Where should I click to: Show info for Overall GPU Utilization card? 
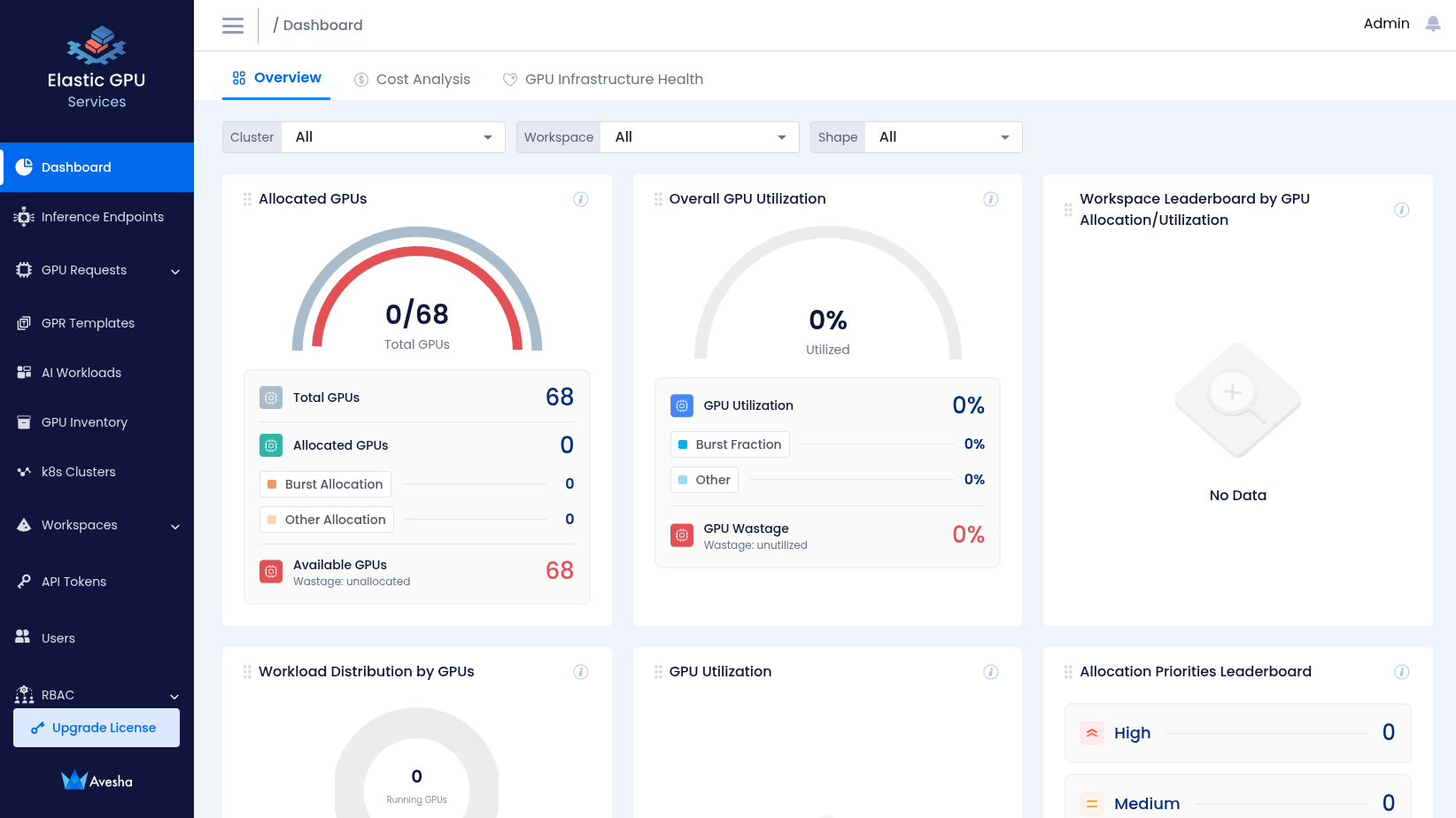[x=991, y=199]
